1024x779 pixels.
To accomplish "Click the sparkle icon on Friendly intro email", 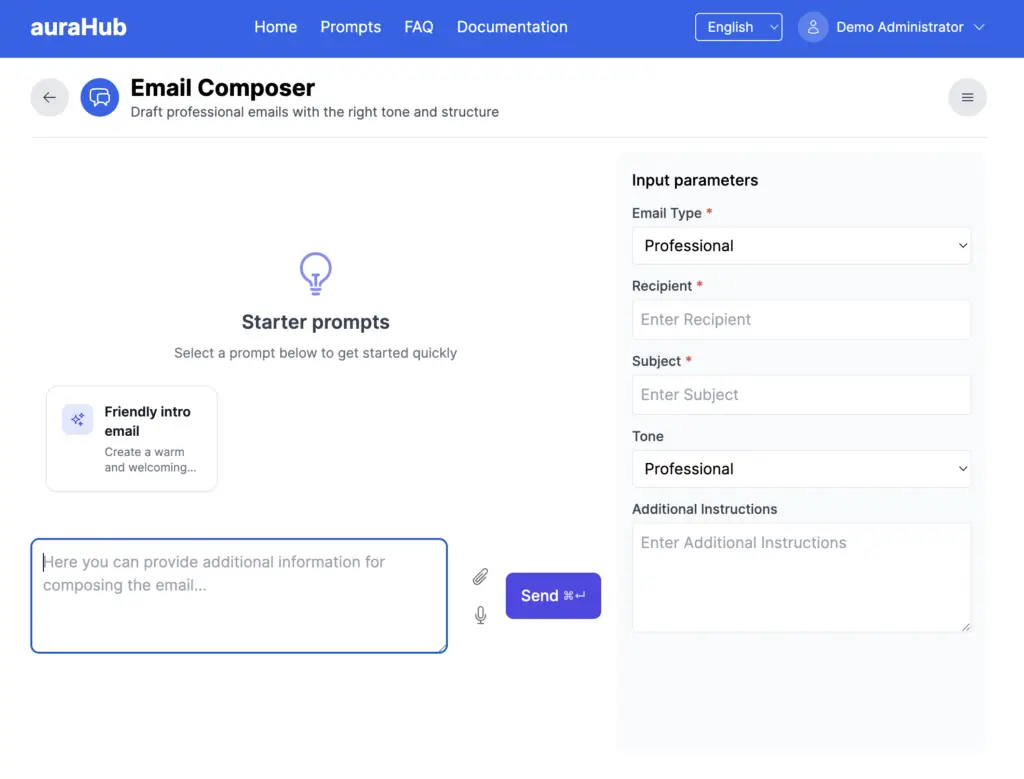I will 77,419.
